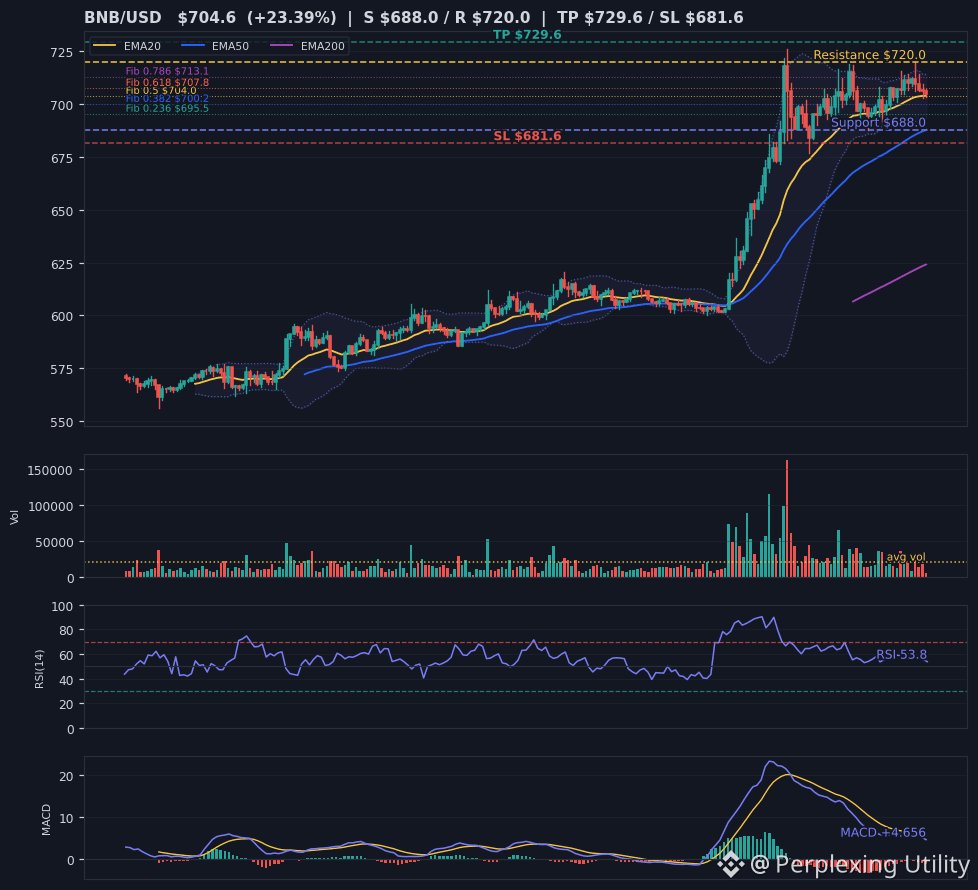
Task: Click the 100 tick on RSI axis
Action: pyautogui.click(x=63, y=606)
